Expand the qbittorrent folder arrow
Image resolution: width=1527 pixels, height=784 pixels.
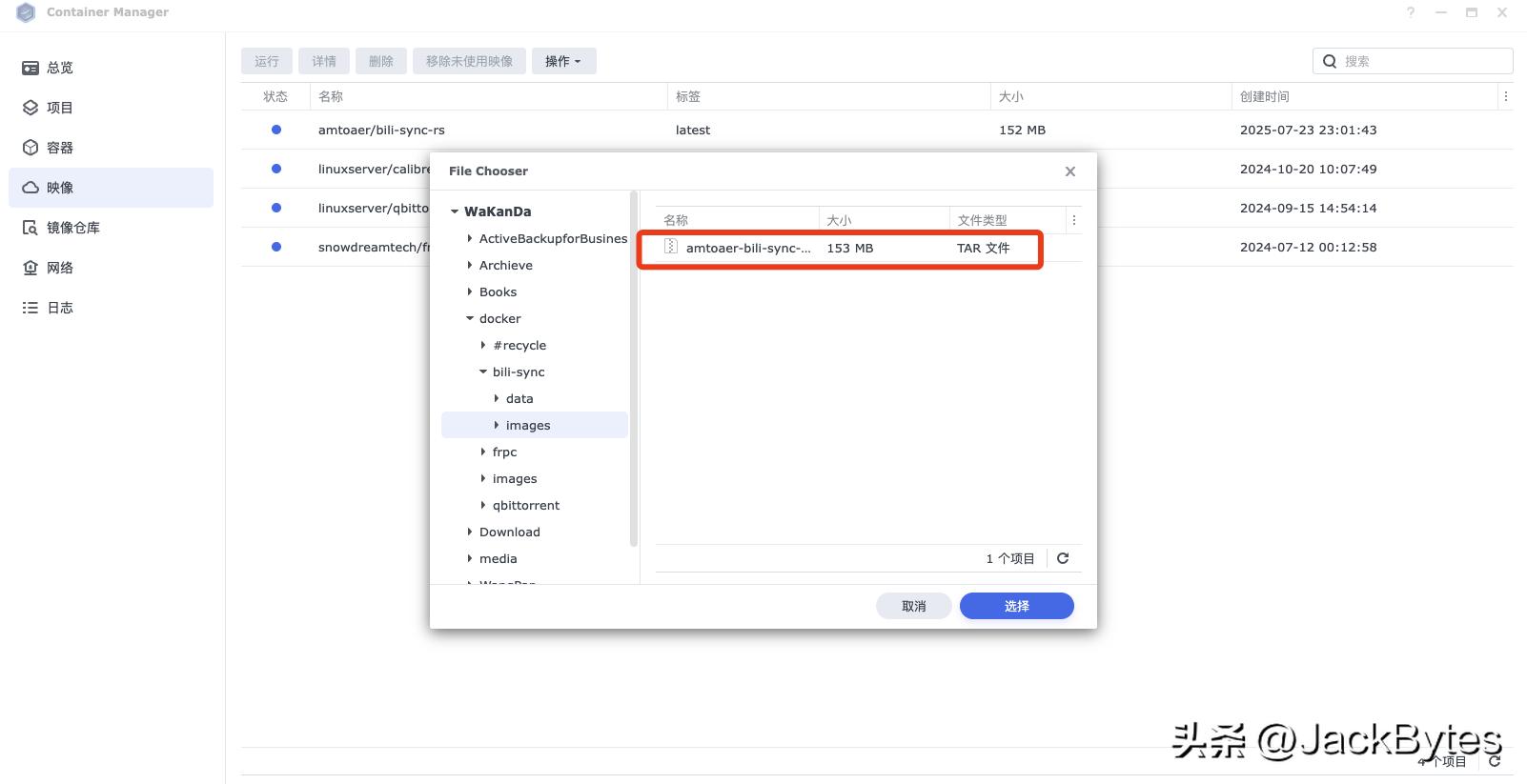click(482, 505)
